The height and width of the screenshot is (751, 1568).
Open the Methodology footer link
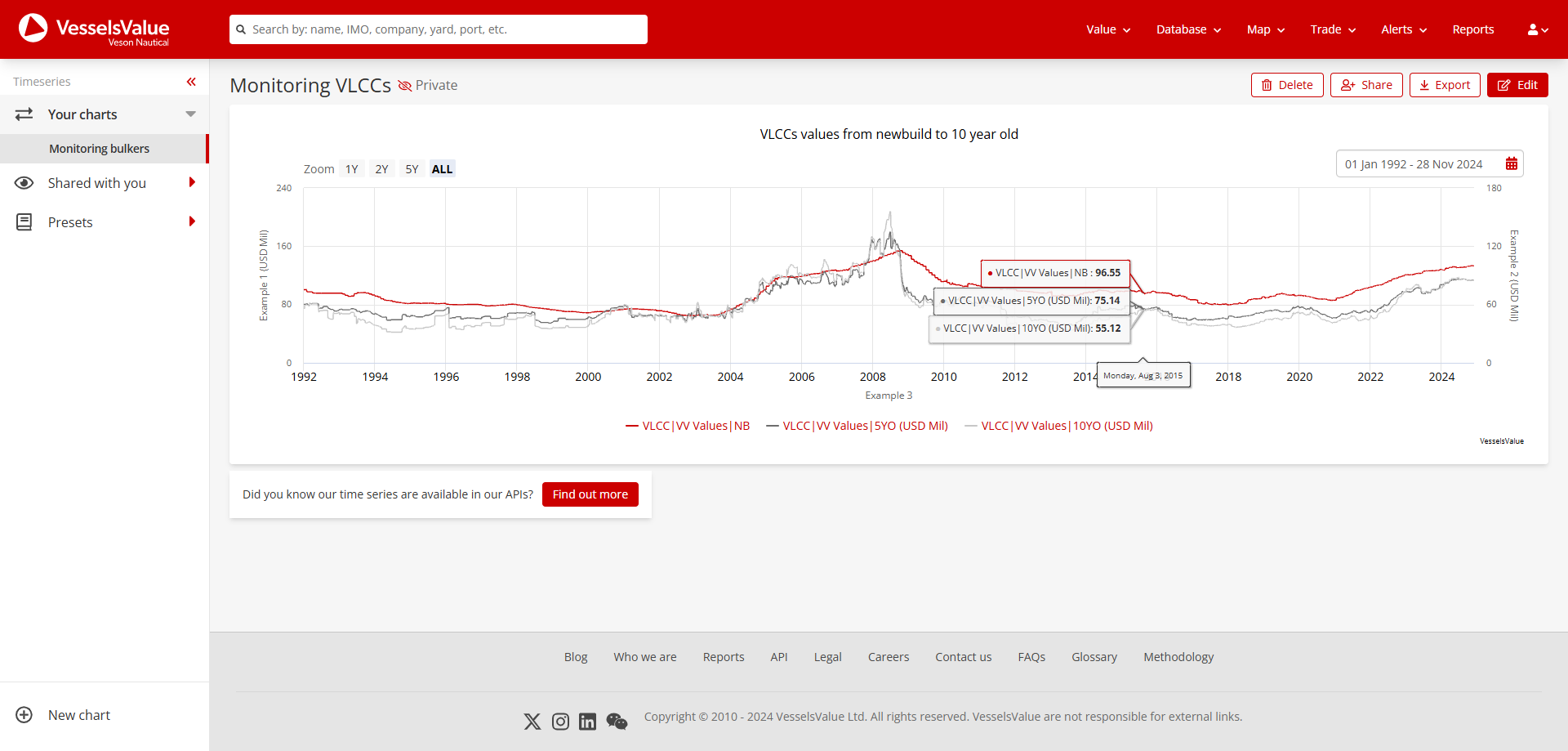point(1178,656)
